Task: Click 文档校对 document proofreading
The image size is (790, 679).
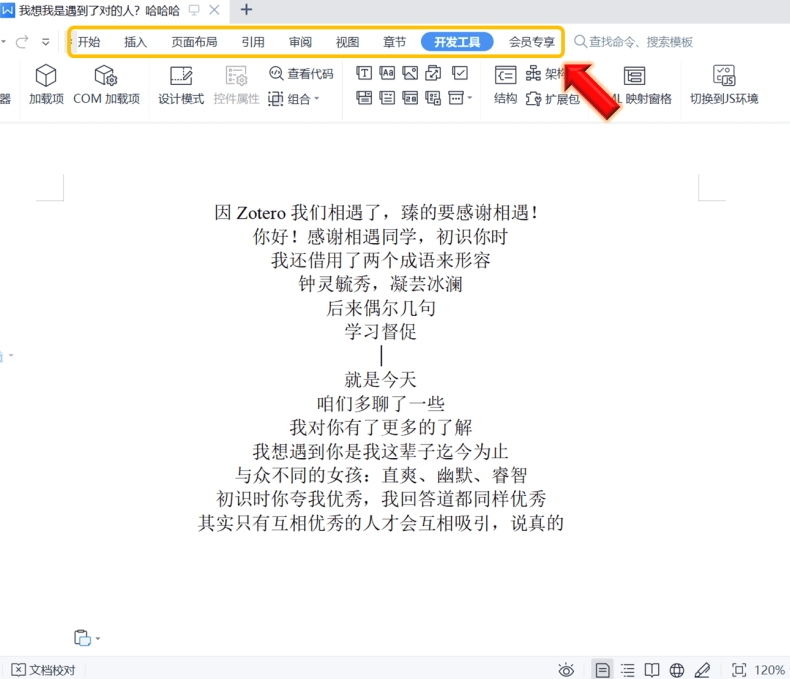Action: pyautogui.click(x=43, y=670)
